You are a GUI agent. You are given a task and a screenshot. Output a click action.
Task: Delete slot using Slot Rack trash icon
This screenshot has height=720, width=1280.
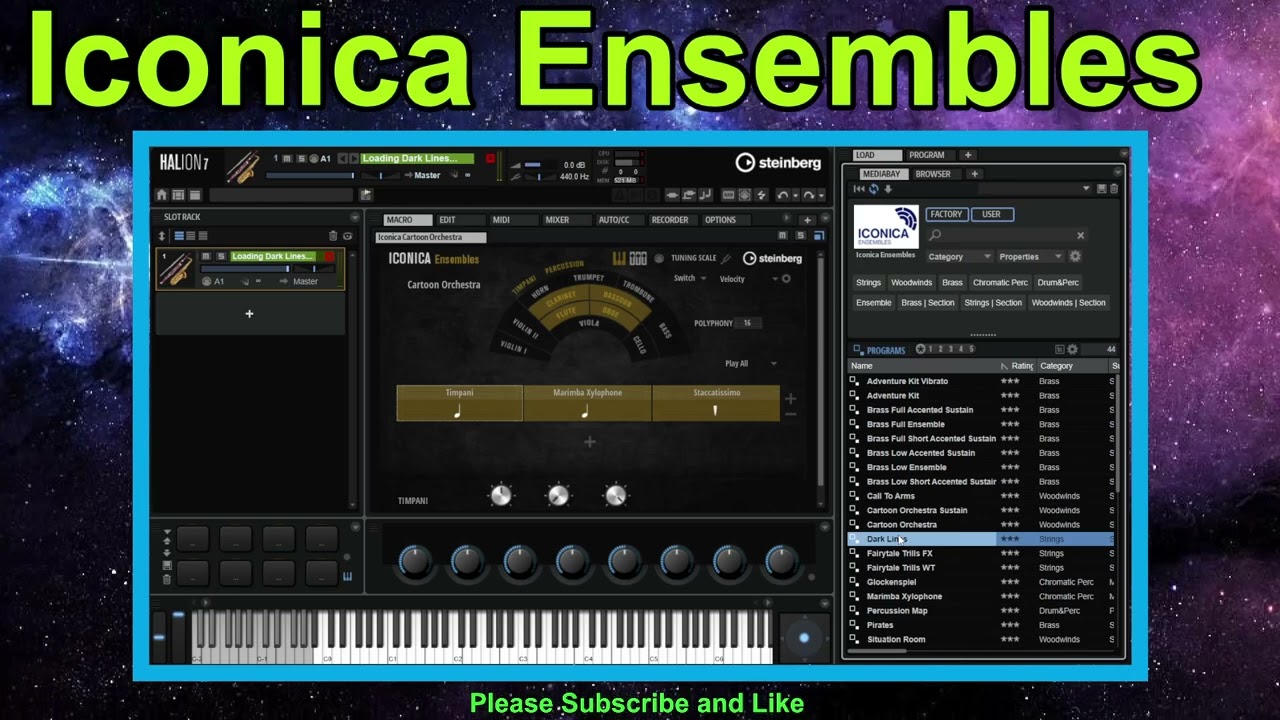pos(333,236)
